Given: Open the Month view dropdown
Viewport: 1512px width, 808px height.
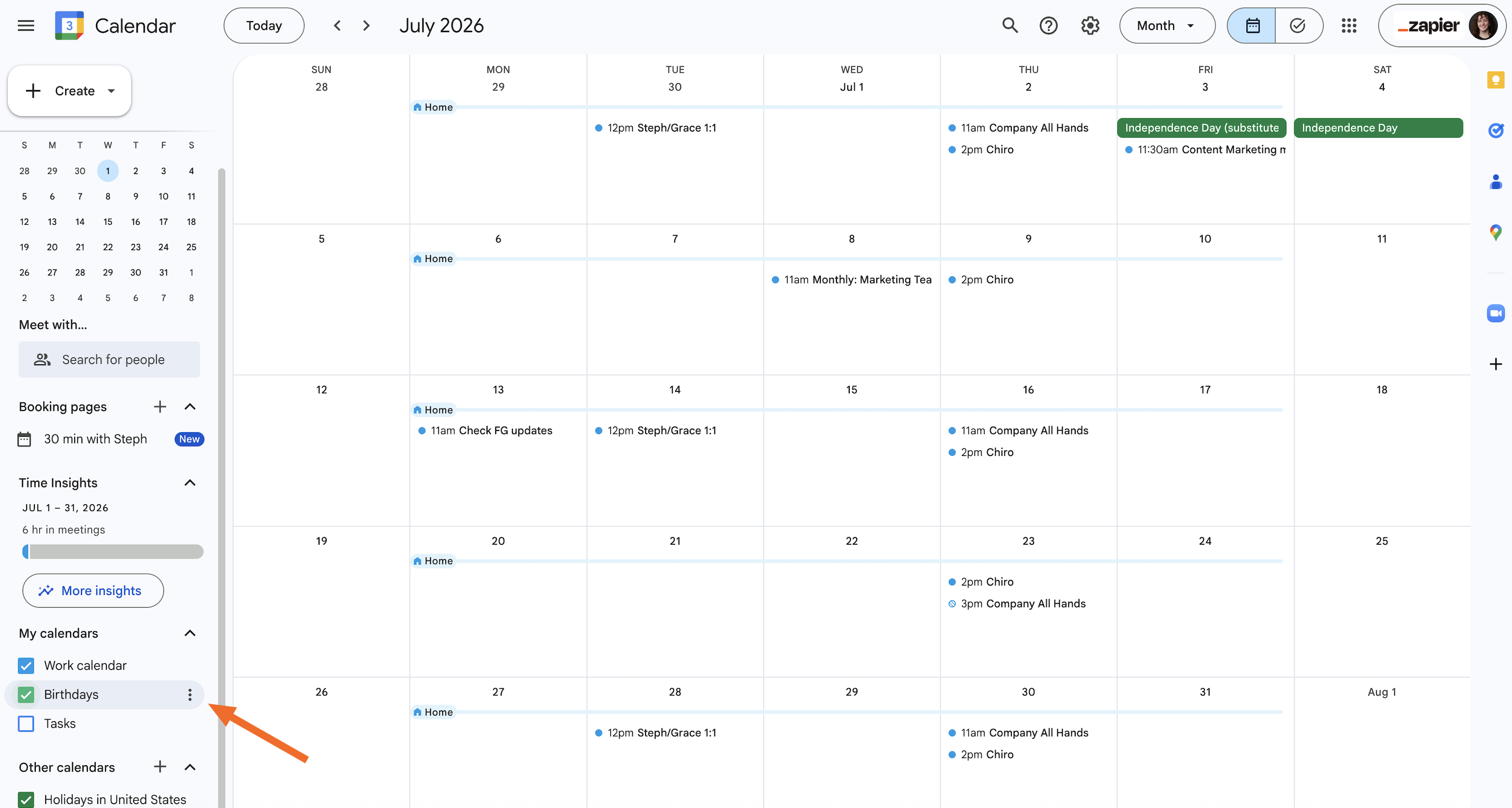Looking at the screenshot, I should pos(1167,25).
